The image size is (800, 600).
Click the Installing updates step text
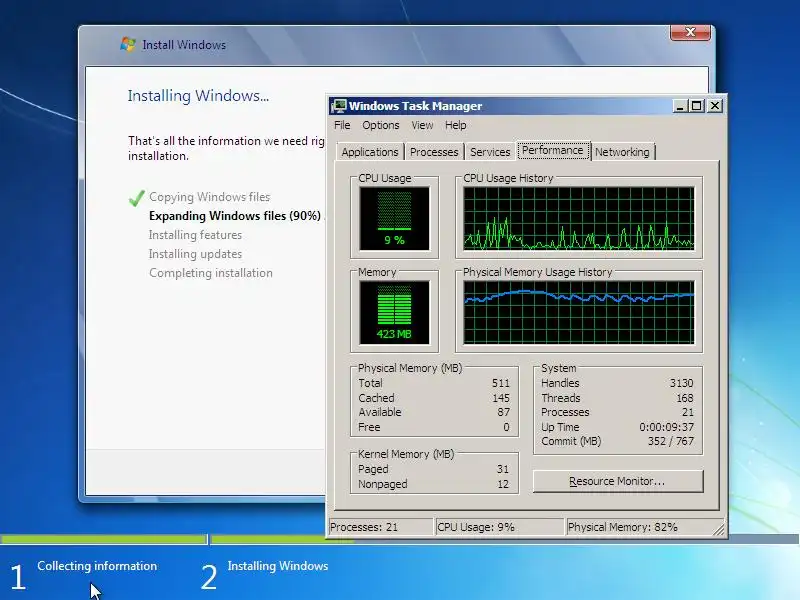pyautogui.click(x=195, y=254)
